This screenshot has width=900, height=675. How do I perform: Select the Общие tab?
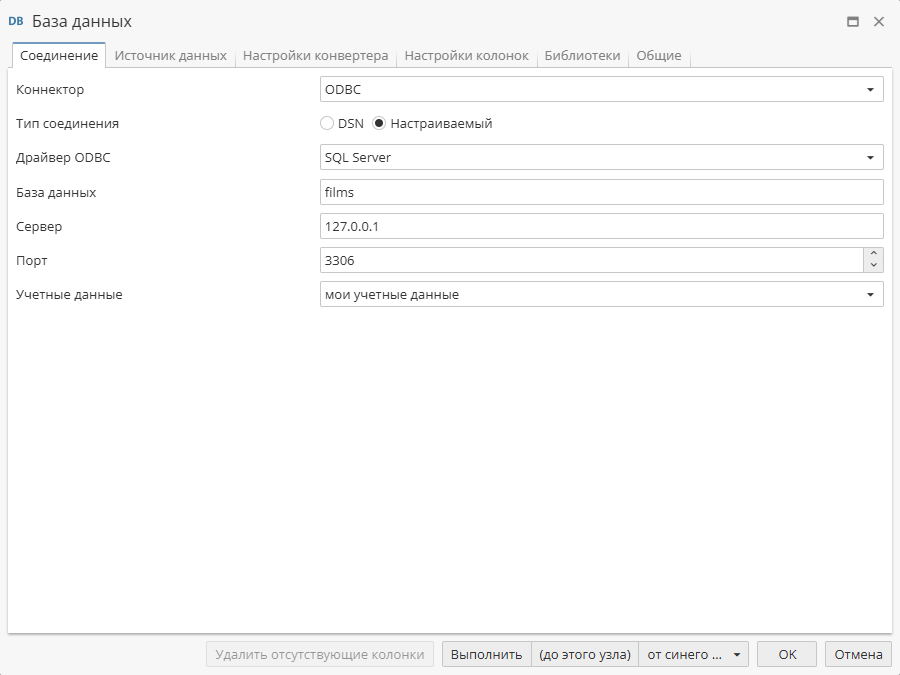[658, 56]
